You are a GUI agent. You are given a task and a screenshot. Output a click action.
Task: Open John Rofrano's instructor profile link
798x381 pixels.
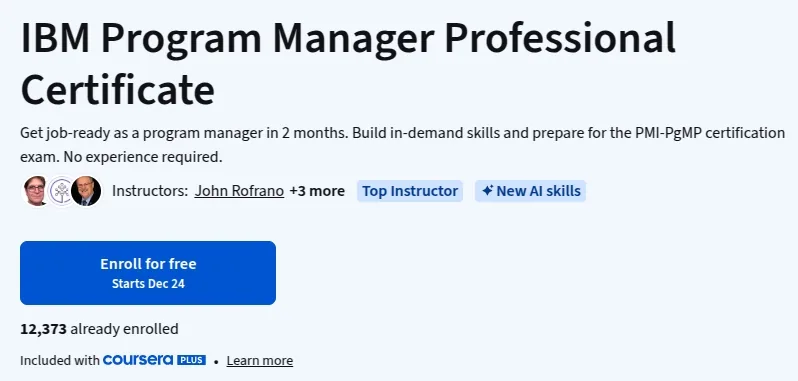239,191
